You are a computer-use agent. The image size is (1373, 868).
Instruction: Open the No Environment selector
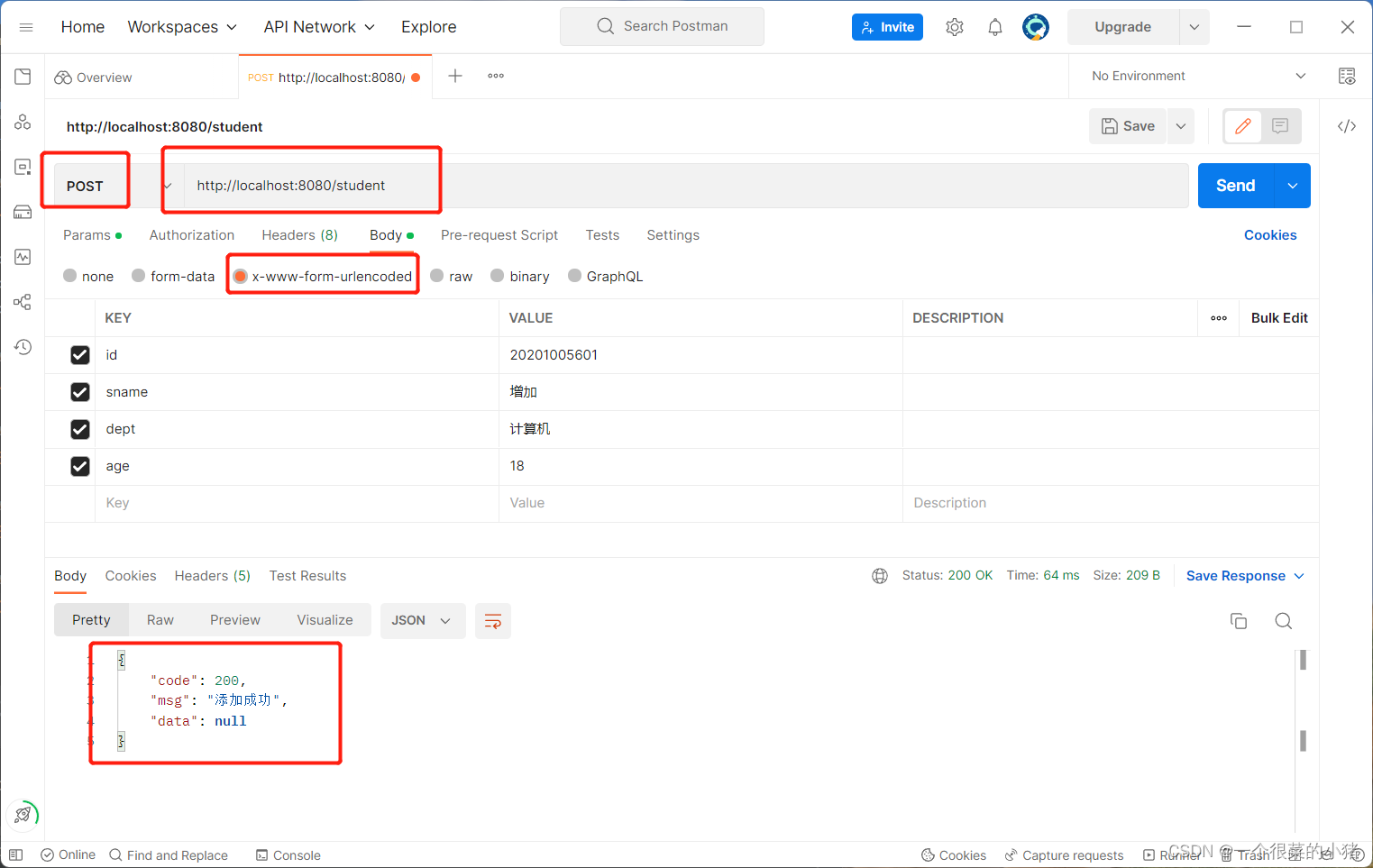click(x=1199, y=77)
